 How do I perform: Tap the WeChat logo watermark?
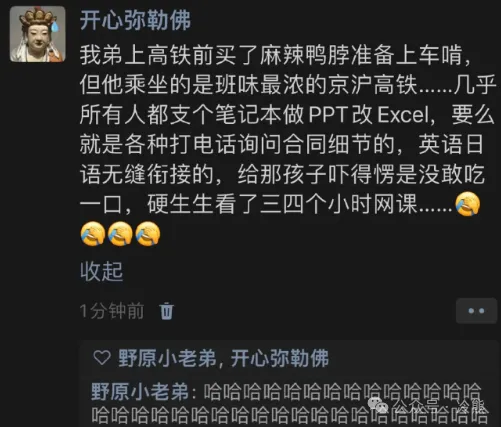[378, 405]
